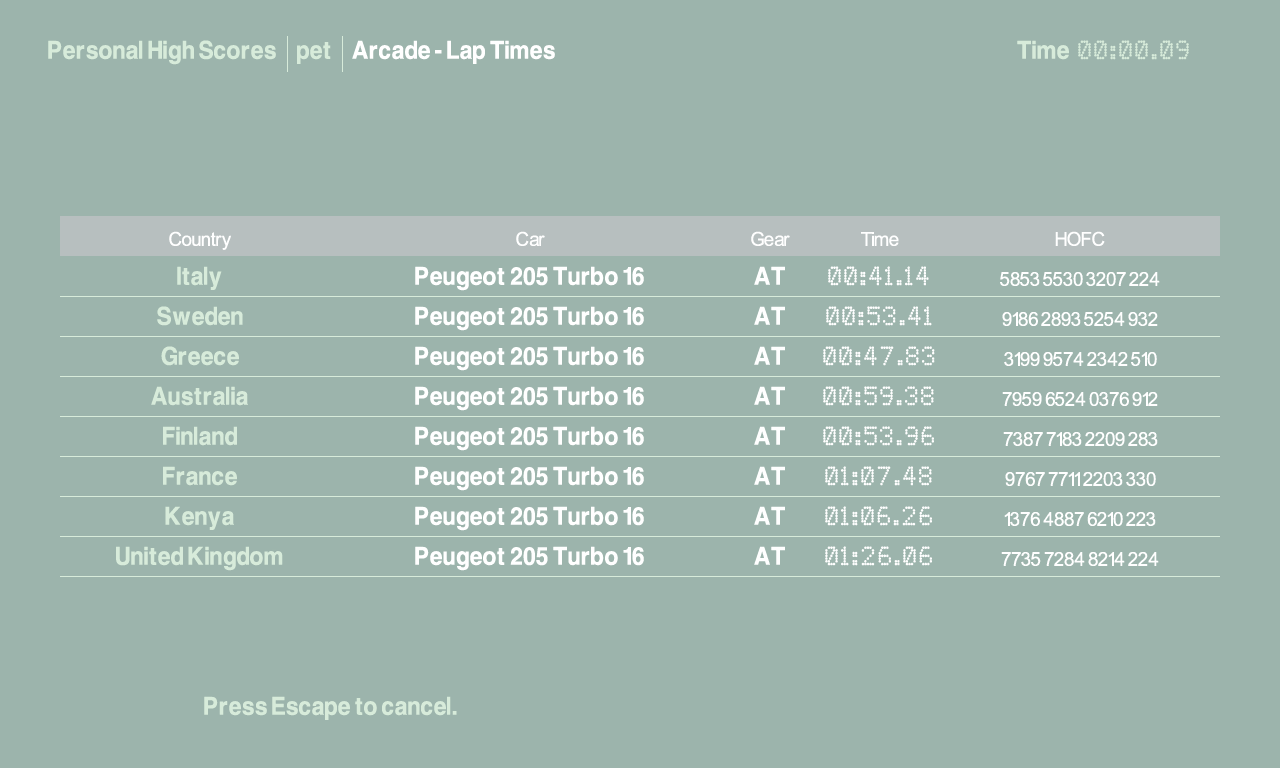Select the France country entry
Image resolution: width=1280 pixels, height=768 pixels.
click(199, 477)
